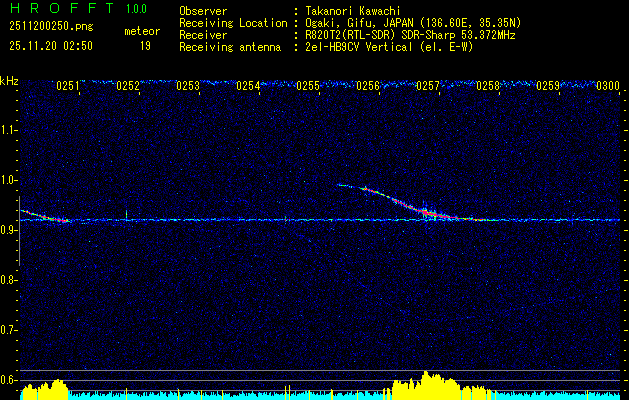629x400 pixels.
Task: Select the 0257 time marker
Action: pos(428,87)
